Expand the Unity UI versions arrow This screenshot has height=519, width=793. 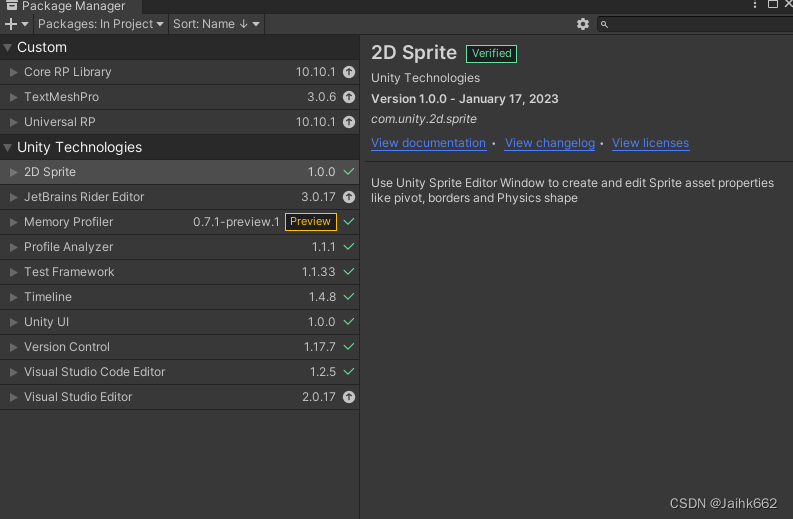14,322
